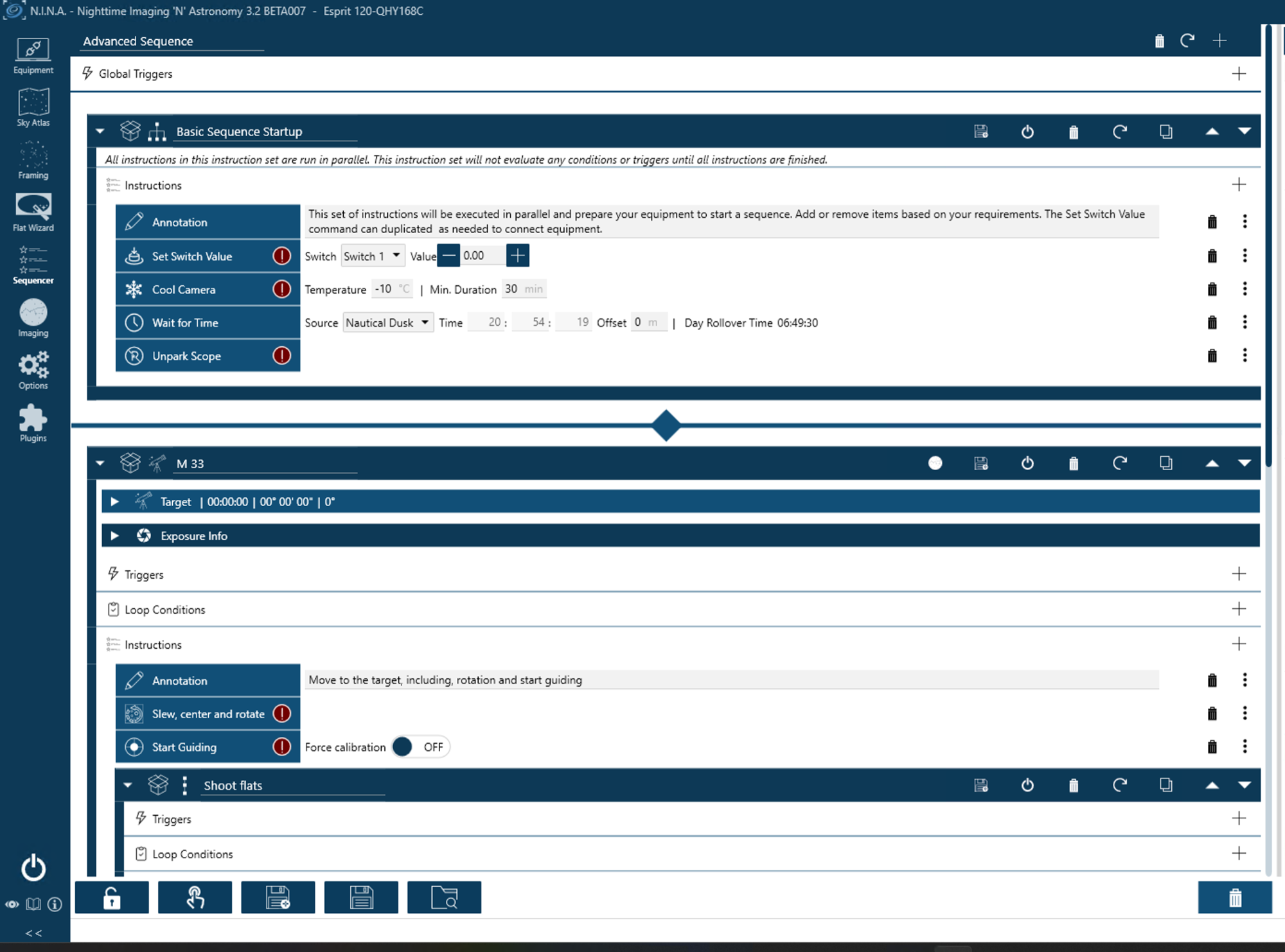Change the Wait for Time source from Nautical Dusk
Image resolution: width=1285 pixels, height=952 pixels.
click(387, 322)
